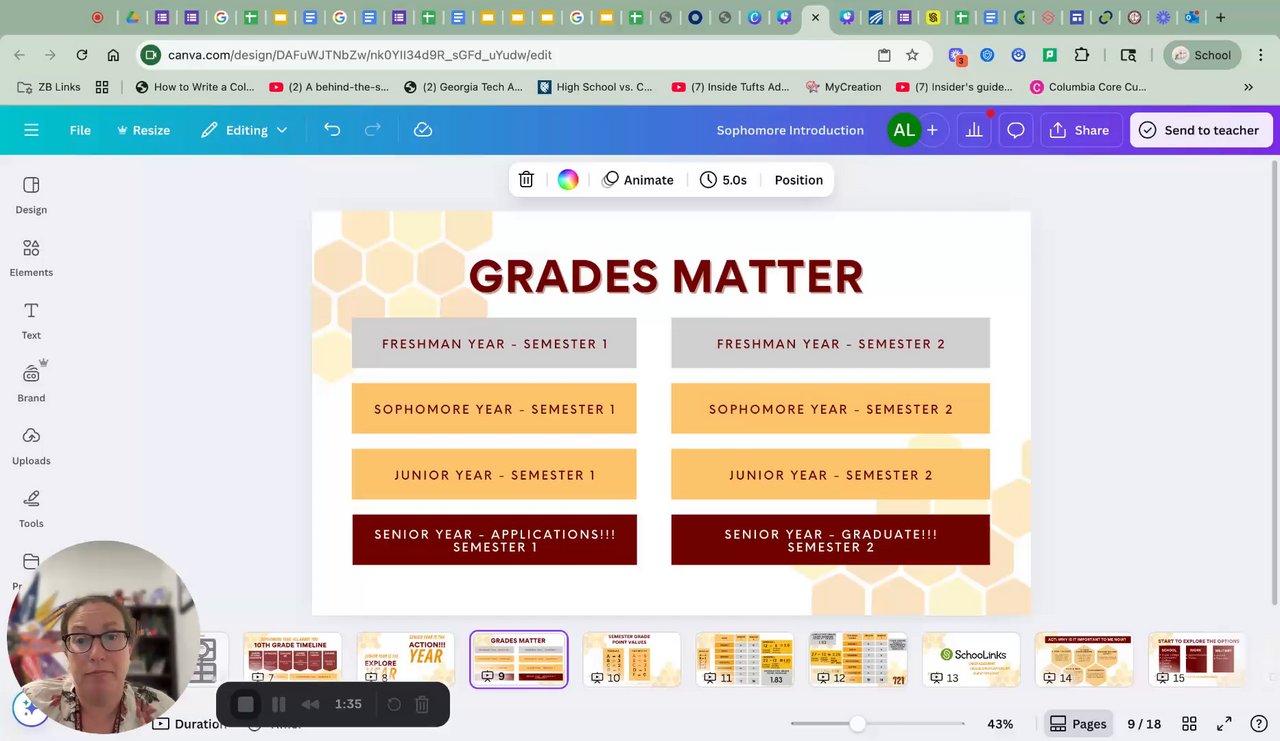Open grid view of all pages
Viewport: 1280px width, 741px height.
[x=1189, y=724]
